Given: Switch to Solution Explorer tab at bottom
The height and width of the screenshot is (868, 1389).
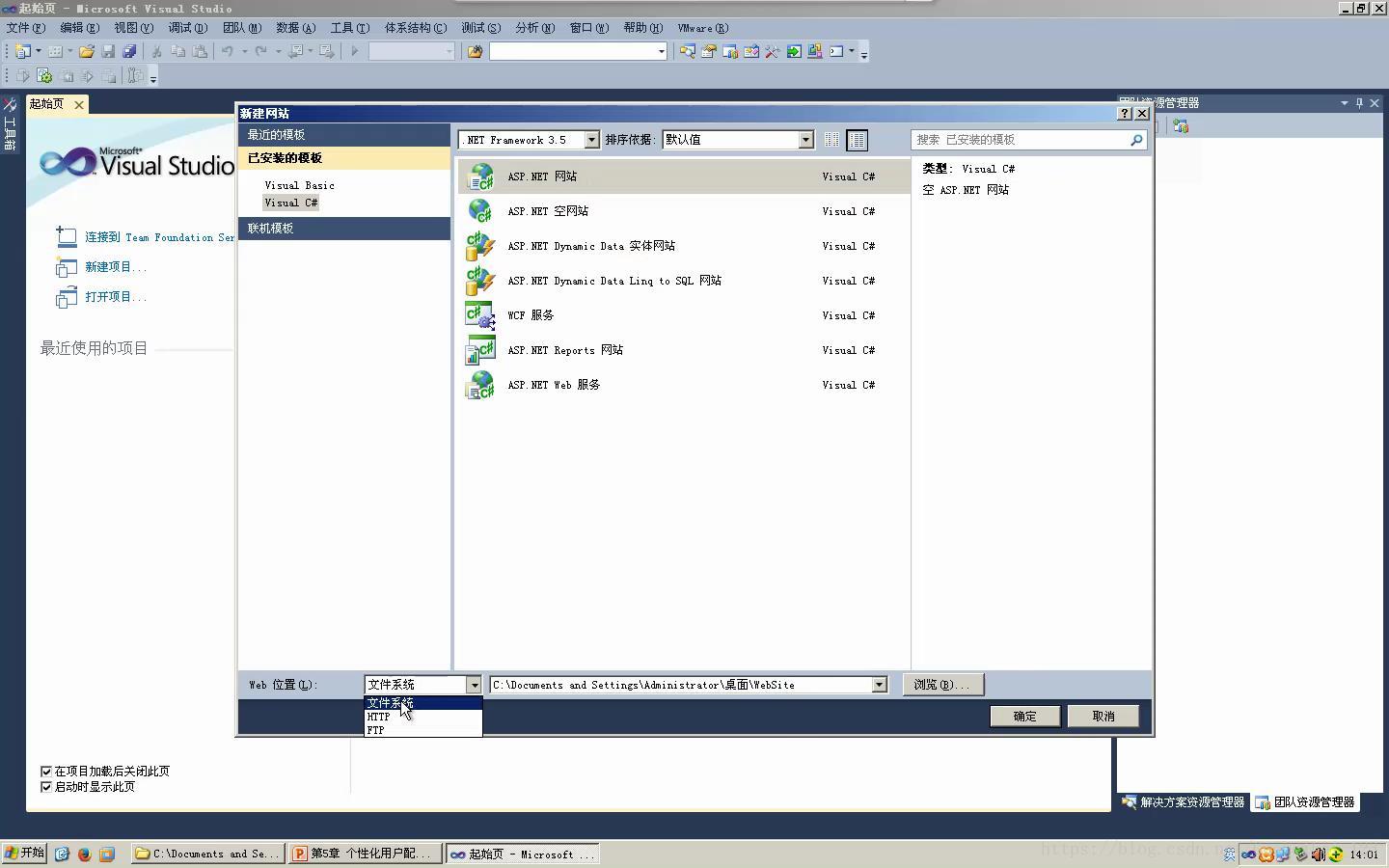Looking at the screenshot, I should coord(1184,801).
